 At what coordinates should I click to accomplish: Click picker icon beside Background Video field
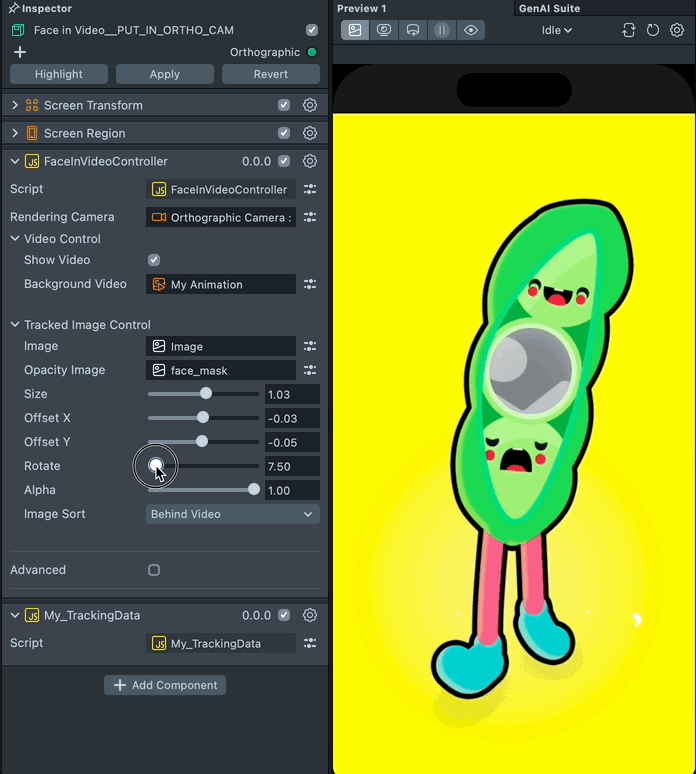coord(310,284)
